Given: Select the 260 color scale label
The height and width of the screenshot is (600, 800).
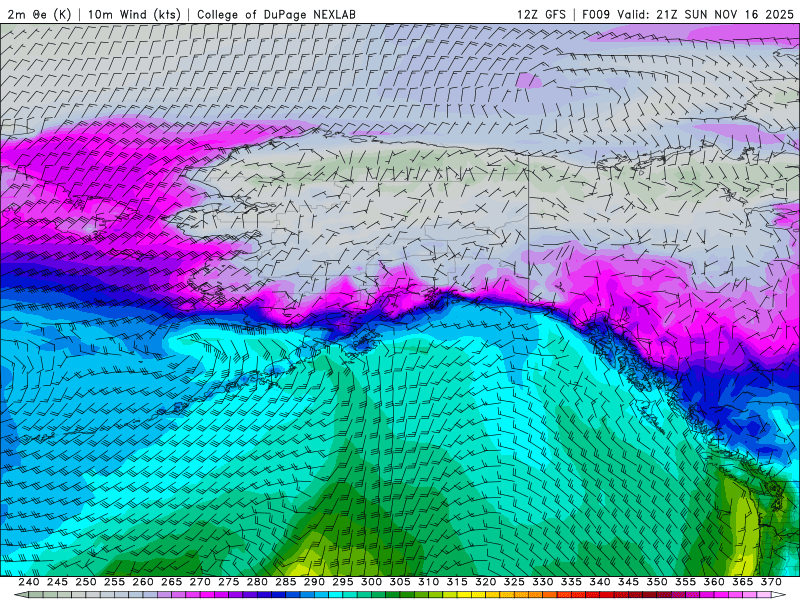Looking at the screenshot, I should 143,582.
